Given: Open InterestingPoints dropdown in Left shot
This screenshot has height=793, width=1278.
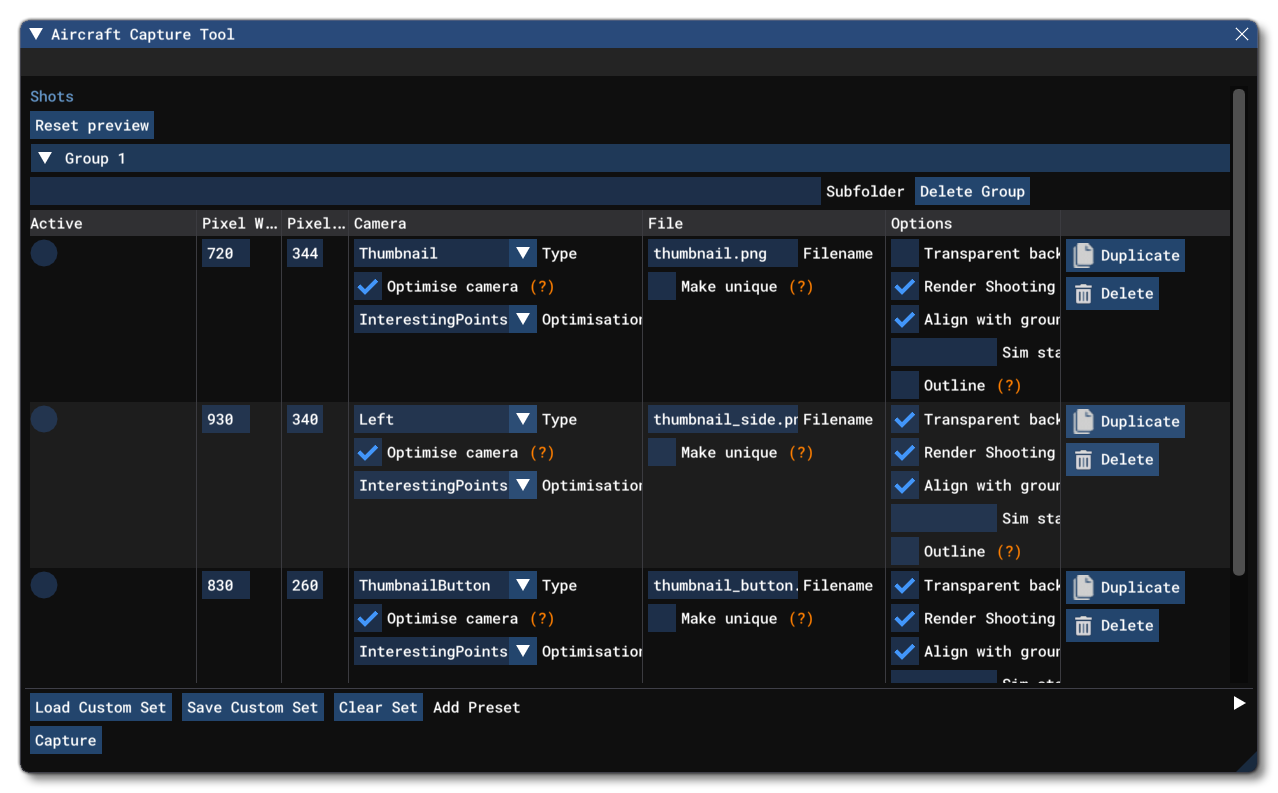Looking at the screenshot, I should [522, 486].
